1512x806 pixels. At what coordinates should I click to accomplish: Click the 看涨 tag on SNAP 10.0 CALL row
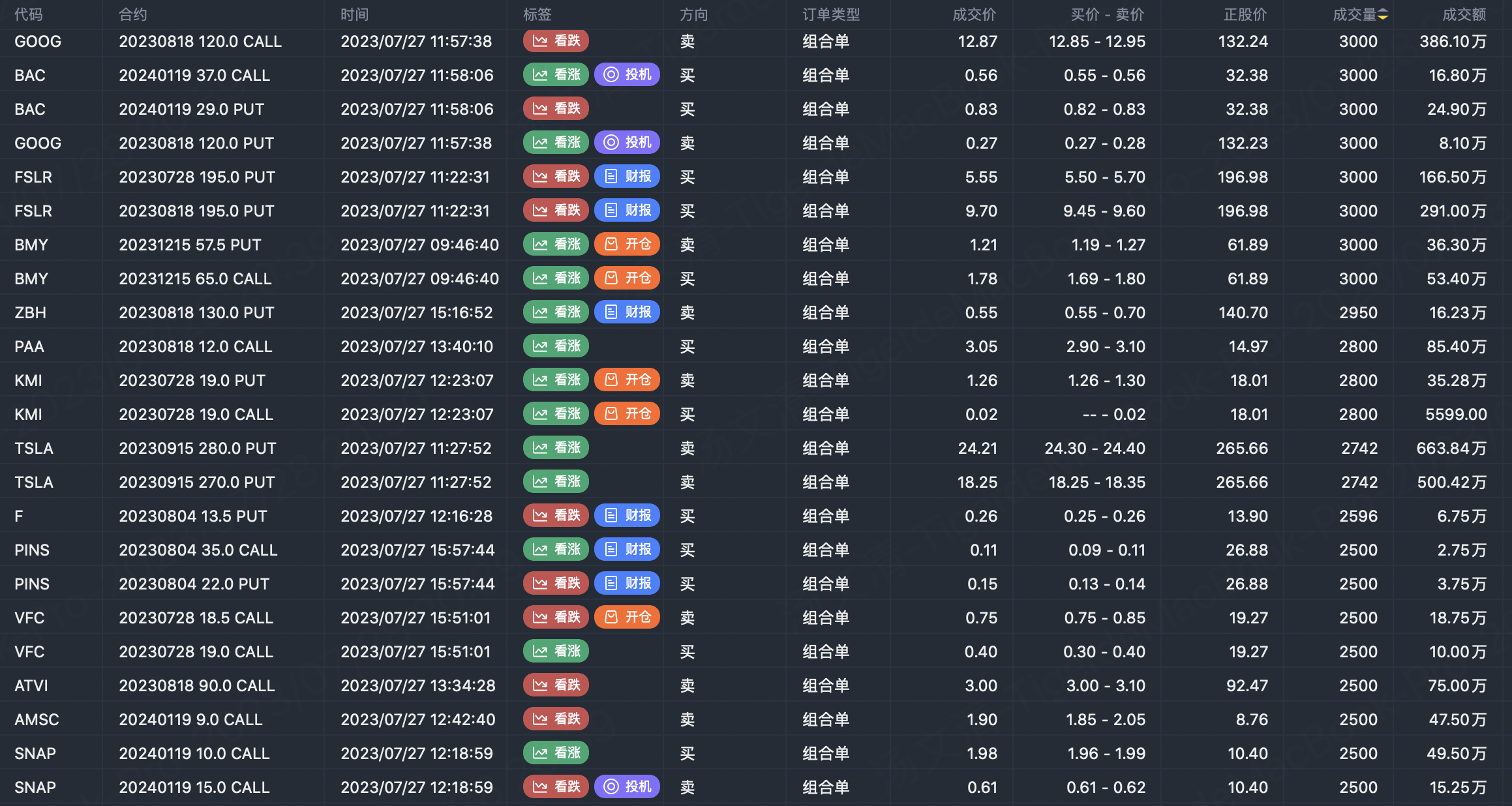(556, 753)
